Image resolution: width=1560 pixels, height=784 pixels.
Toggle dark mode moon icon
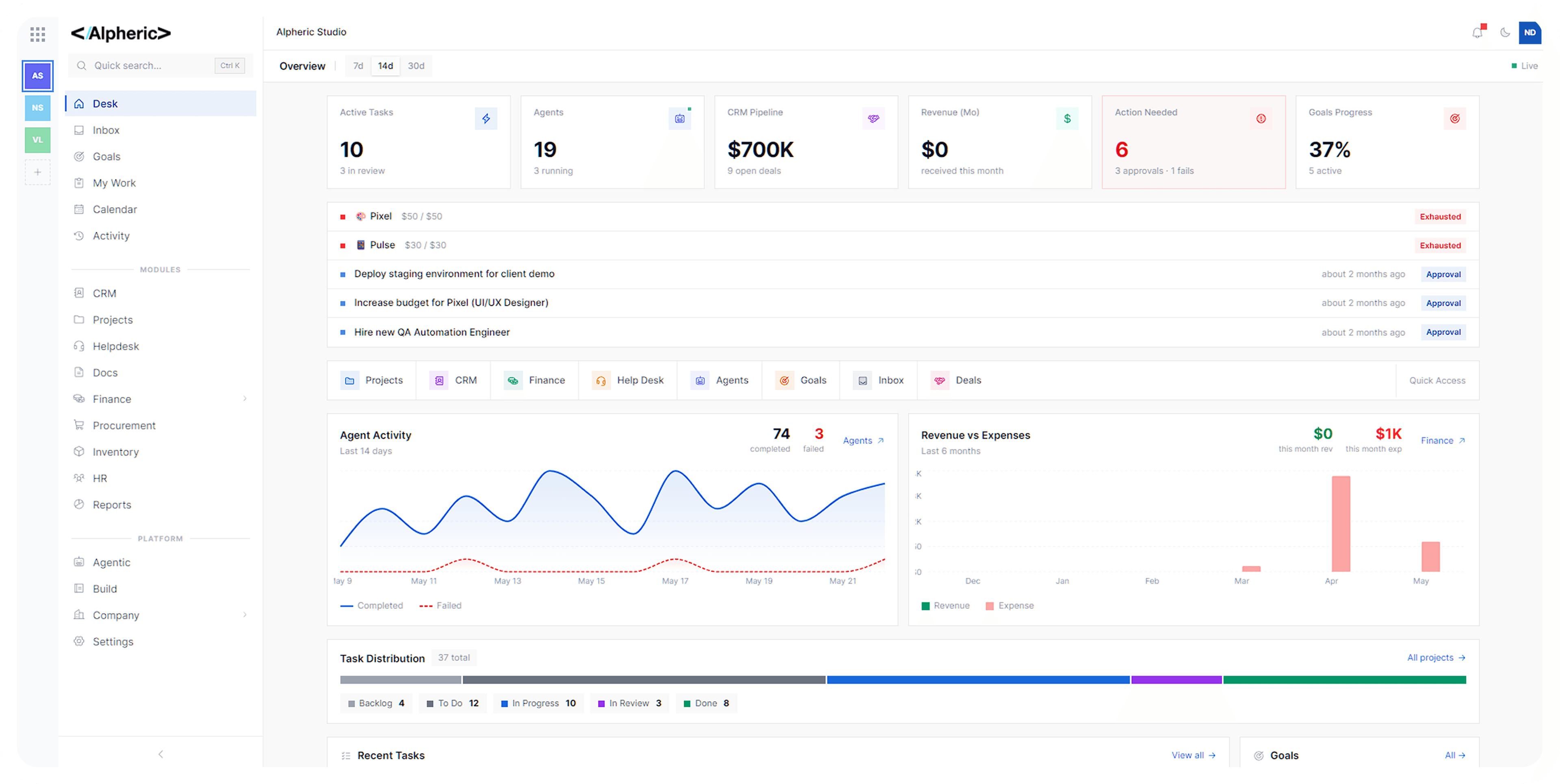(1505, 32)
